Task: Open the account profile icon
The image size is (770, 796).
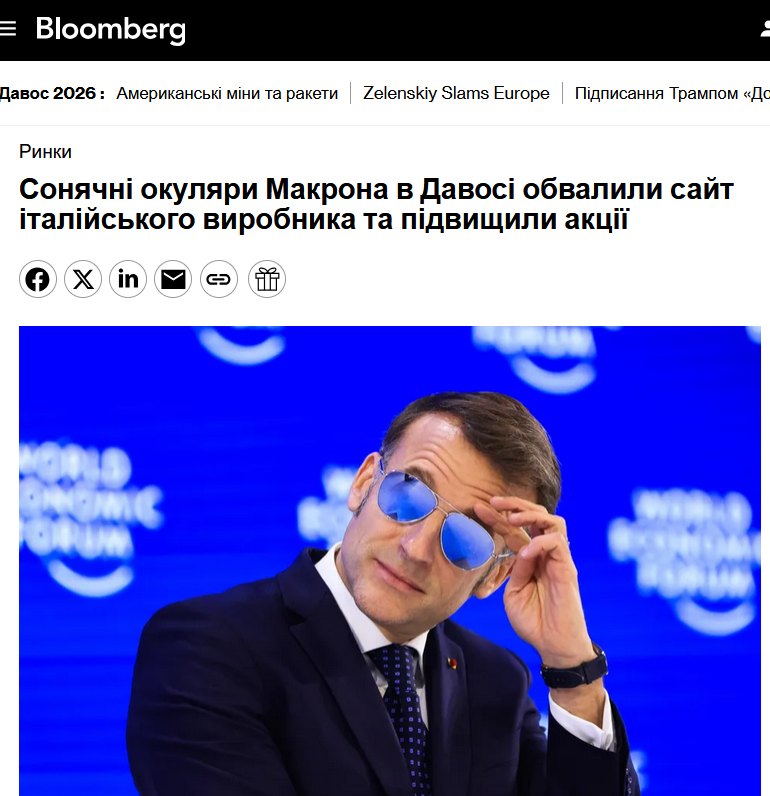Action: pos(765,29)
